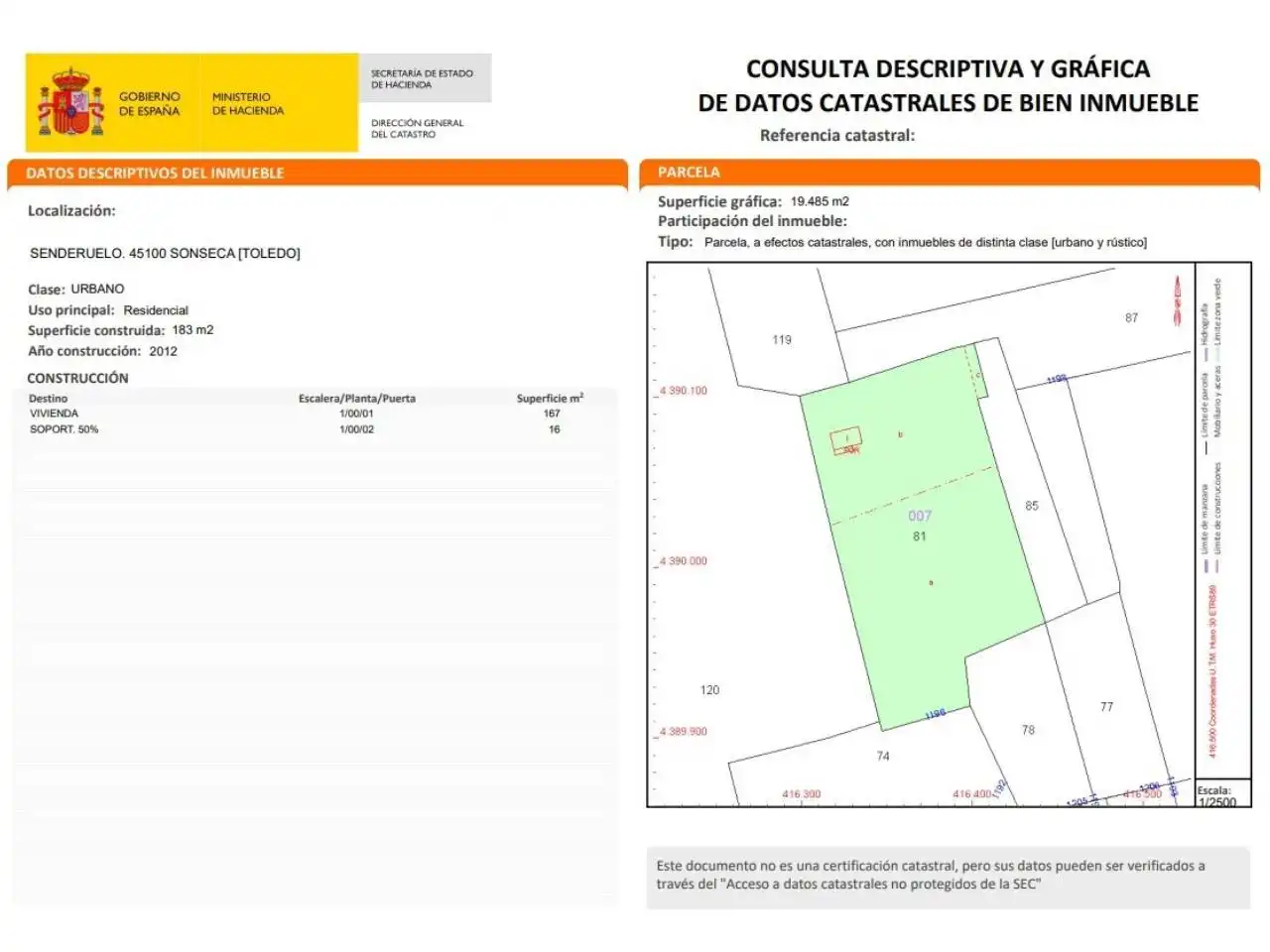Screen dimensions: 1270x952
Task: Click the 'VIVIENDA' table row
Action: coord(313,414)
